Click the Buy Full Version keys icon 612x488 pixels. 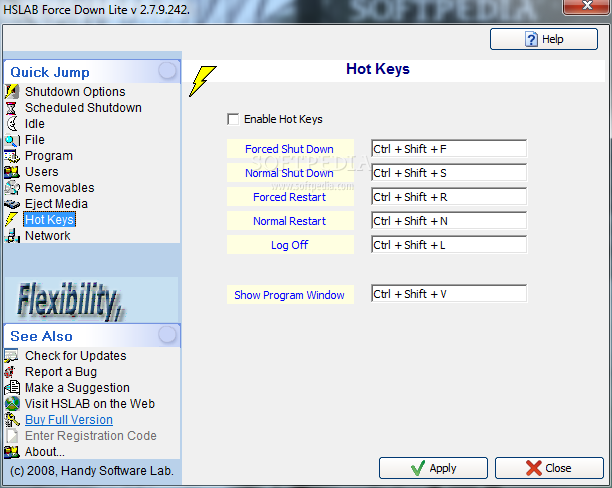(x=12, y=420)
